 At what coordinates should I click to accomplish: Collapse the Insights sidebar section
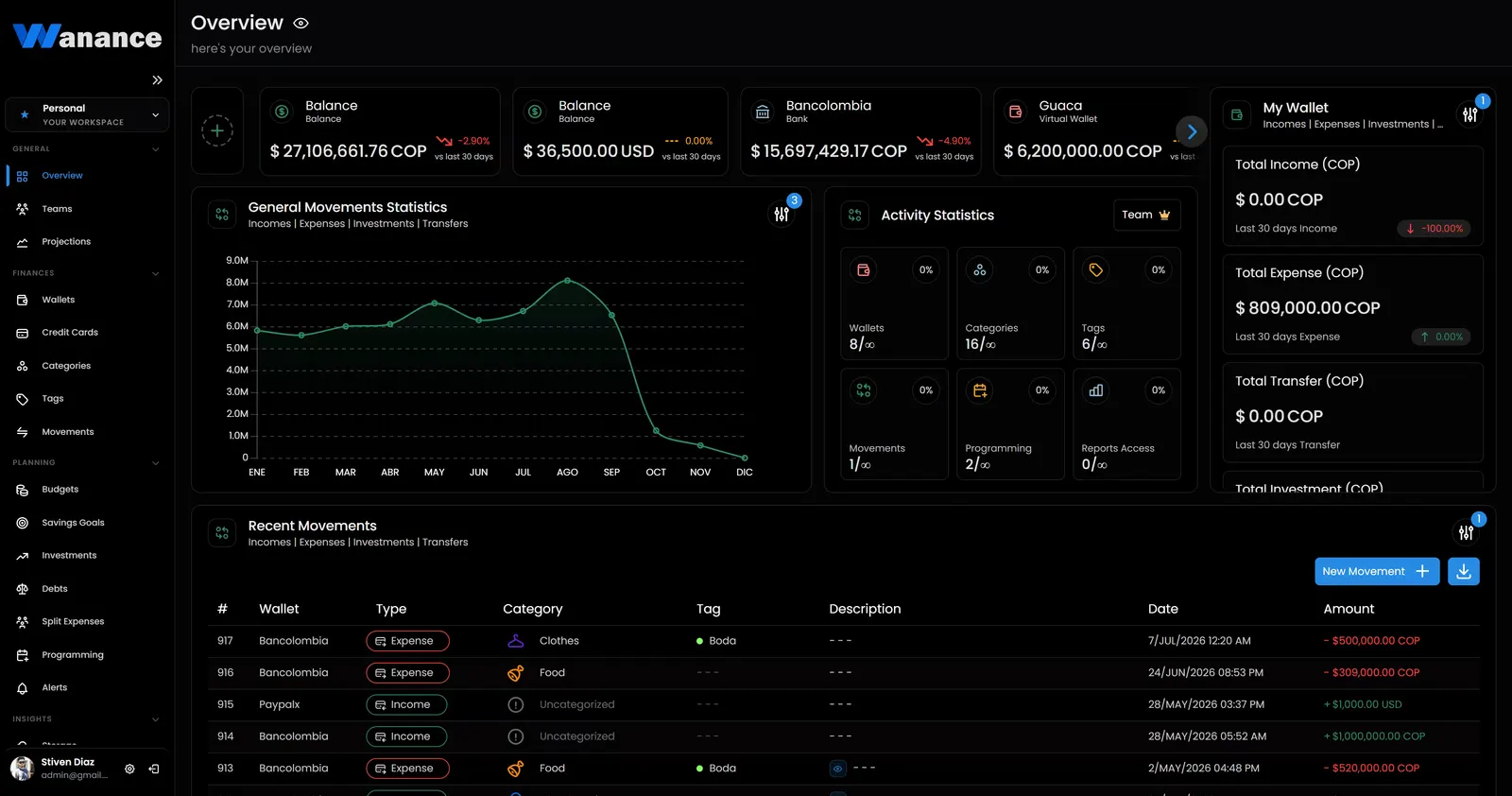pos(156,719)
